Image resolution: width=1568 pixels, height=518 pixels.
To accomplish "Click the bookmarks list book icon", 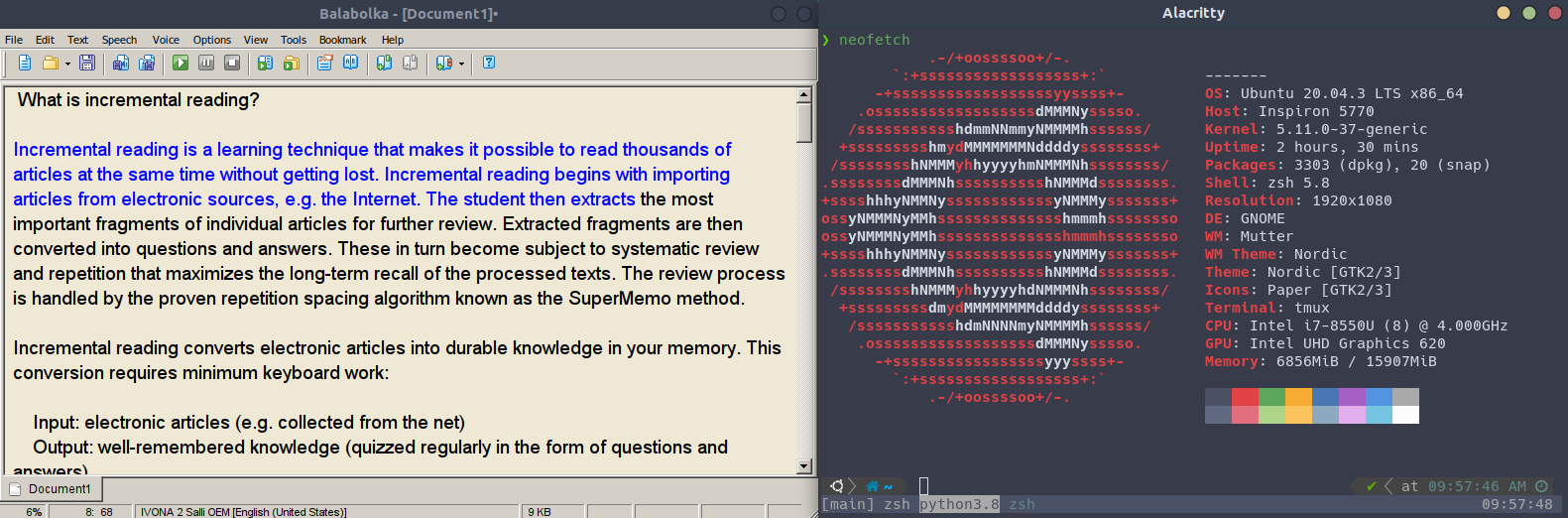I will coord(443,63).
